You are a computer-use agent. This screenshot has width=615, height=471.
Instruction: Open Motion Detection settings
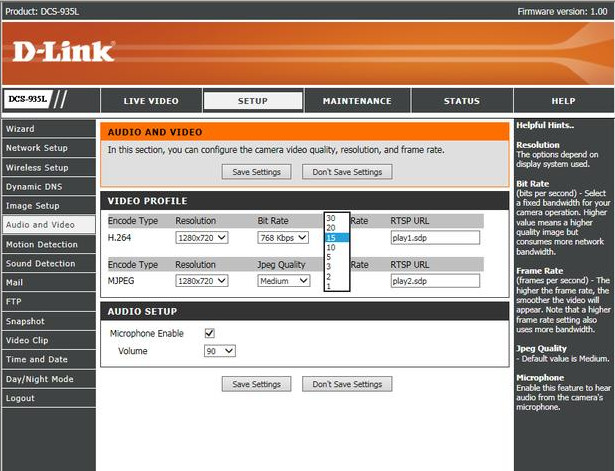pos(49,244)
